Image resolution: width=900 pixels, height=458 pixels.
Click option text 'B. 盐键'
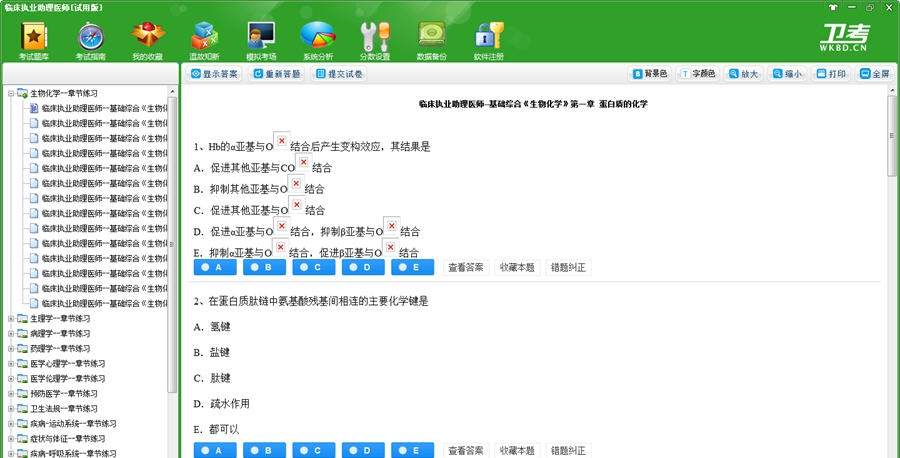point(212,352)
